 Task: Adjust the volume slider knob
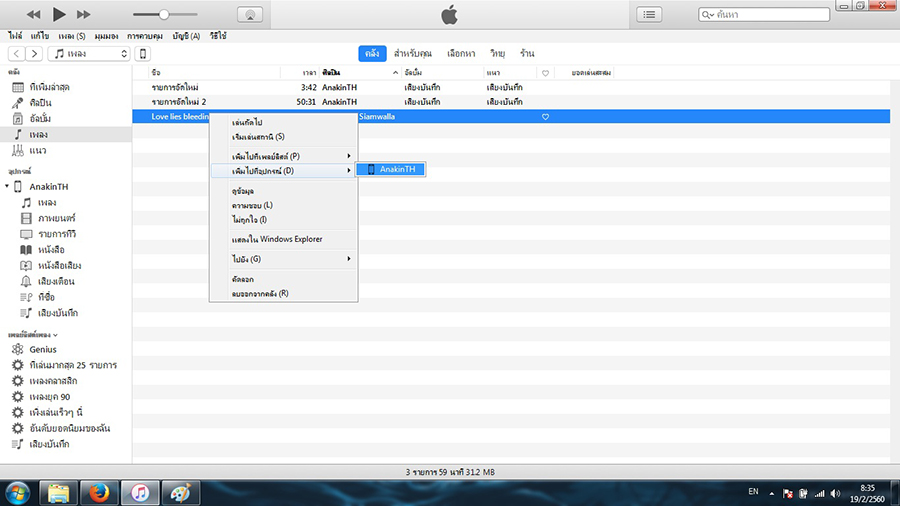pyautogui.click(x=164, y=14)
